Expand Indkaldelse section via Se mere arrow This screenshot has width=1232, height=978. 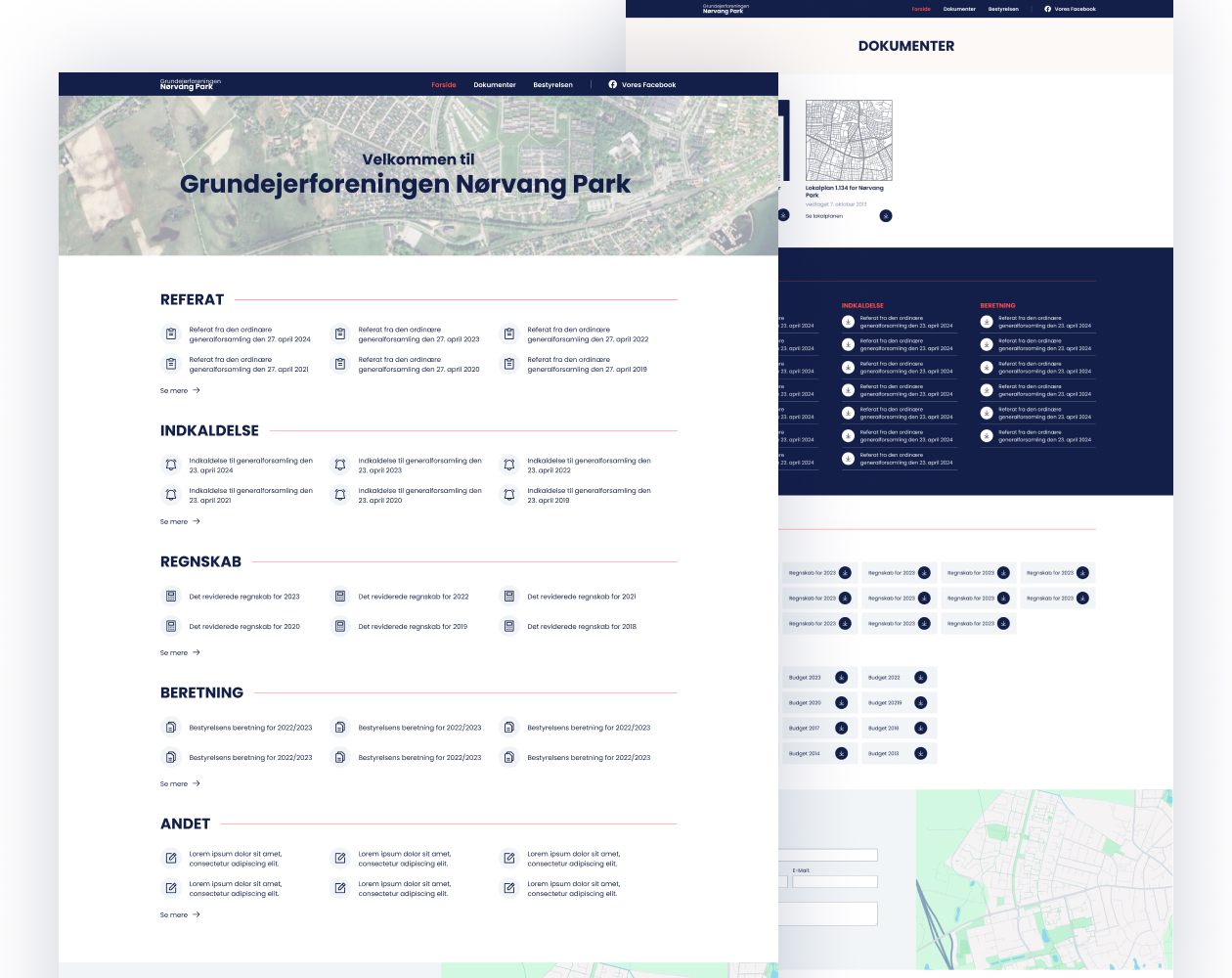click(196, 521)
